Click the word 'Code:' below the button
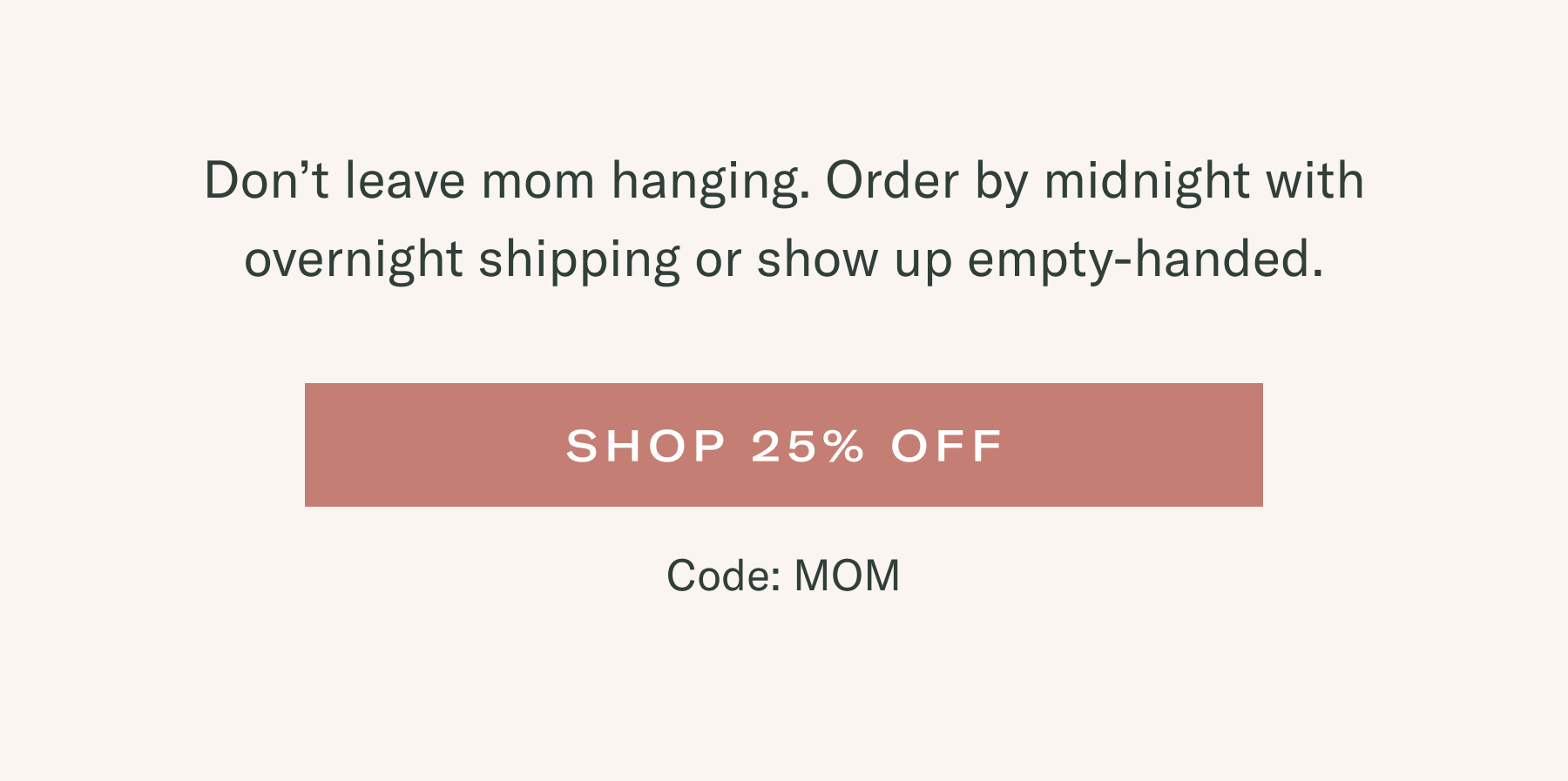The width and height of the screenshot is (1568, 781). click(724, 576)
